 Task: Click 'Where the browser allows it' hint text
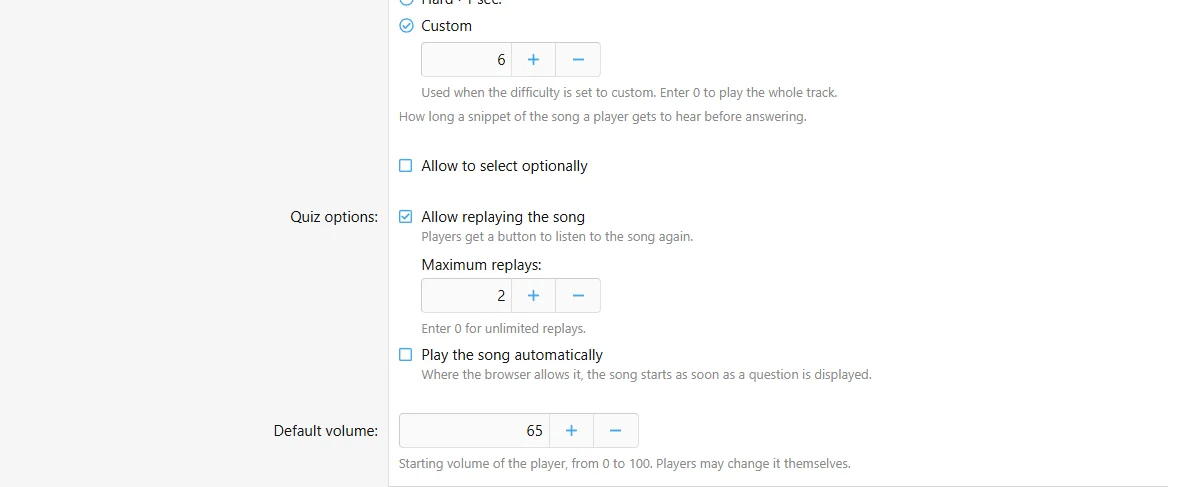click(x=646, y=374)
